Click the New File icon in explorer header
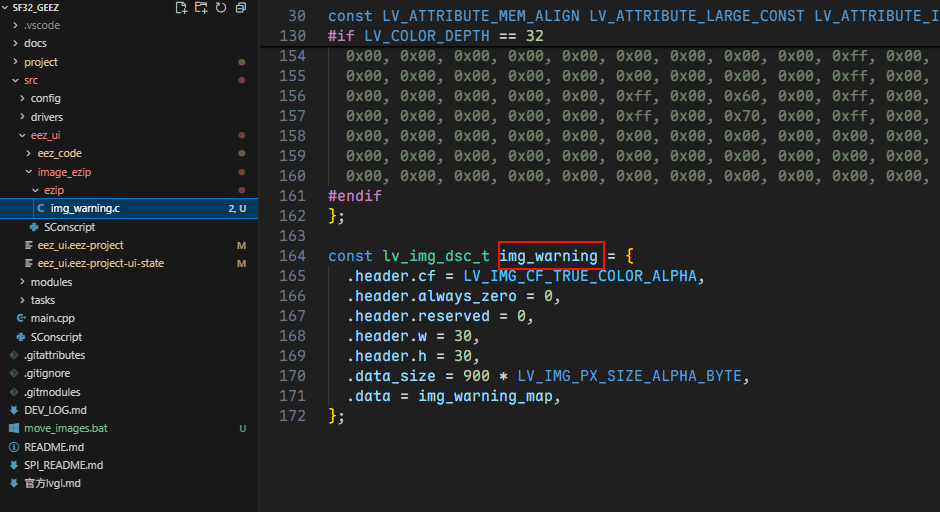940x512 pixels. (181, 8)
